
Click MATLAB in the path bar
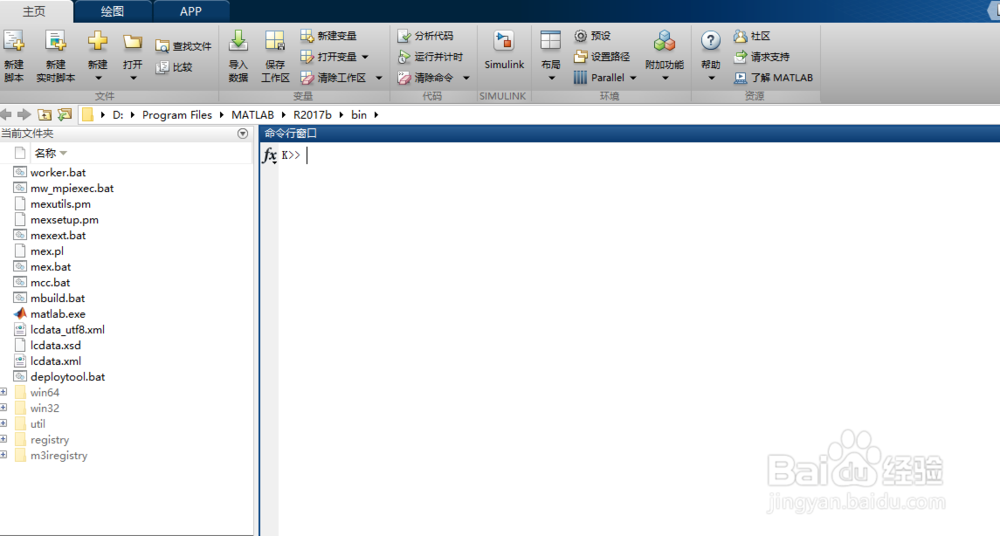[253, 115]
